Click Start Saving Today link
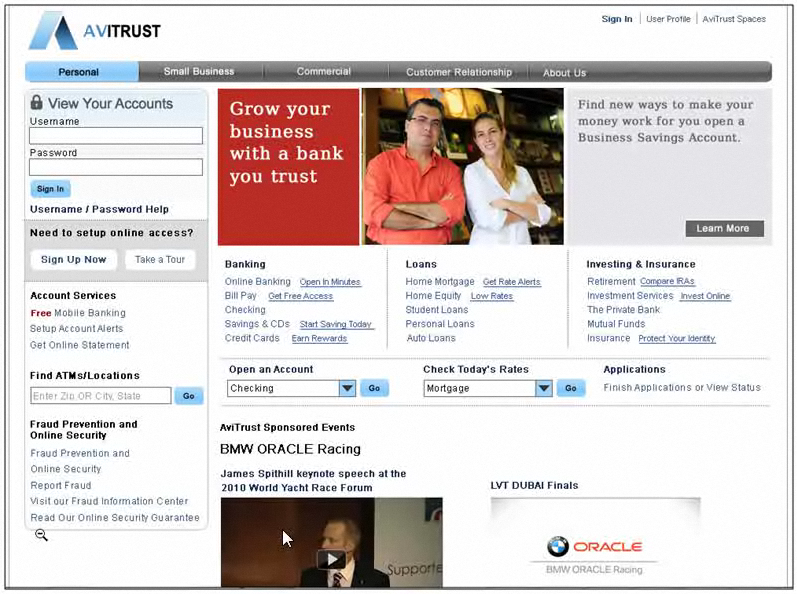 [x=335, y=324]
